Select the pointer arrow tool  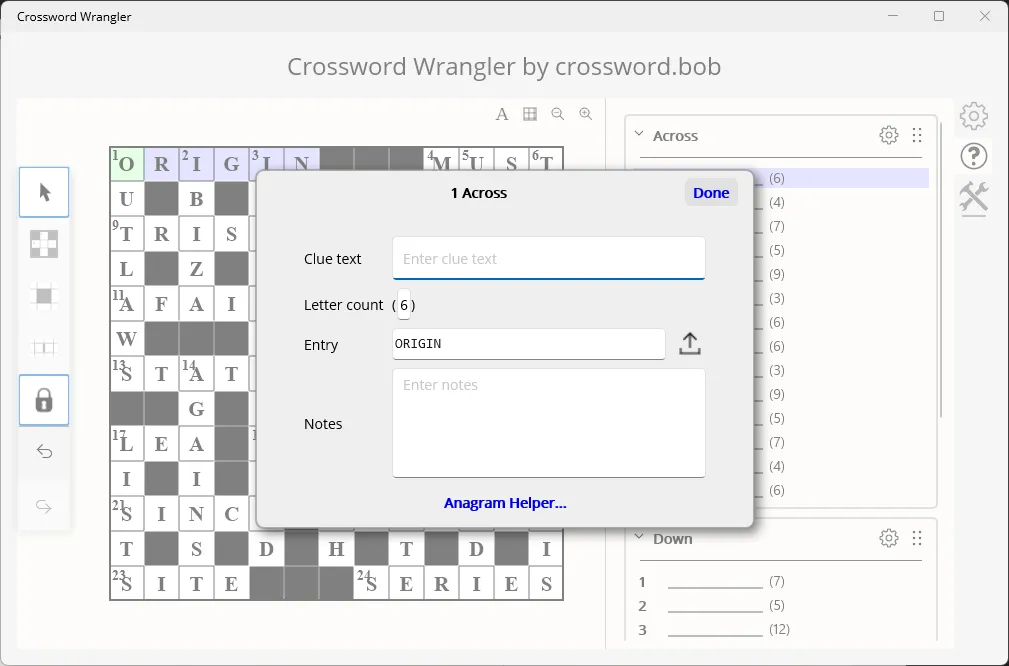[x=44, y=192]
